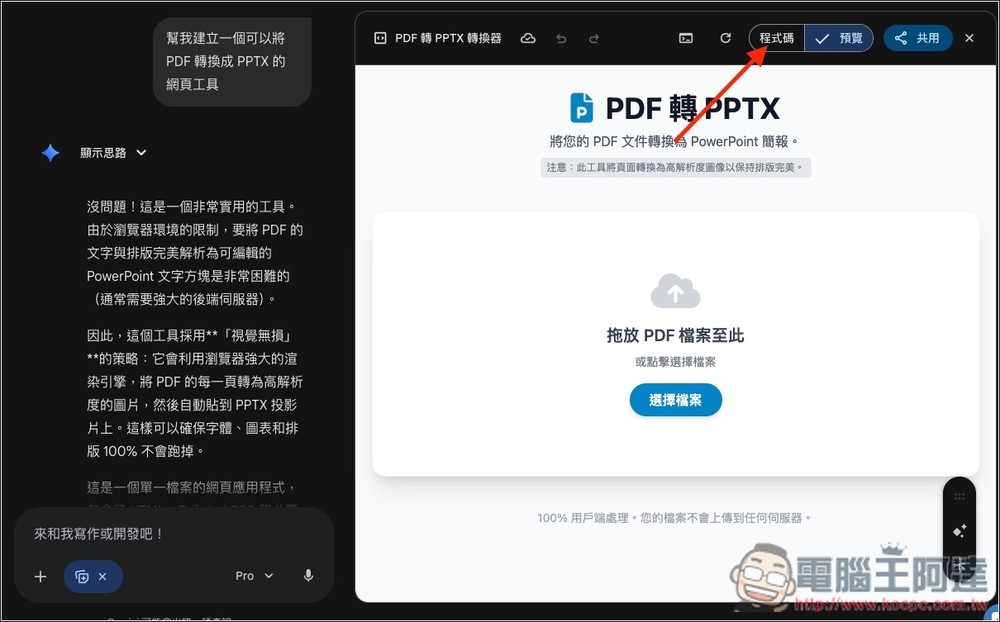Focus the 來和我寫作或開發吧 prompt field
This screenshot has height=622, width=1000.
173,534
